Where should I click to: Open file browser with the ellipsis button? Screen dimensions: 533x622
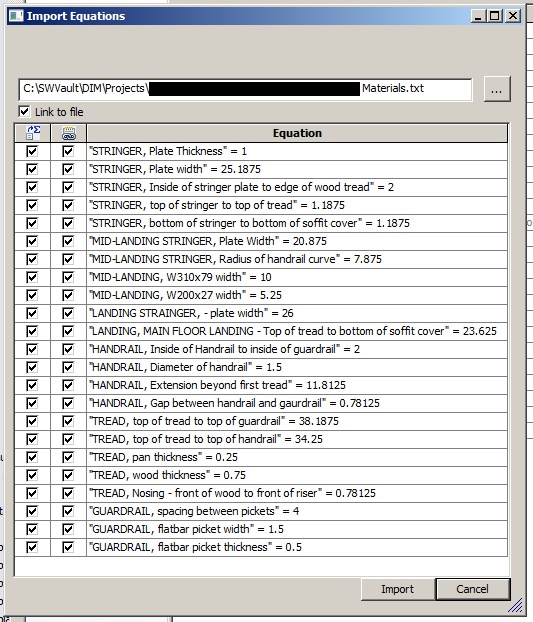click(497, 89)
